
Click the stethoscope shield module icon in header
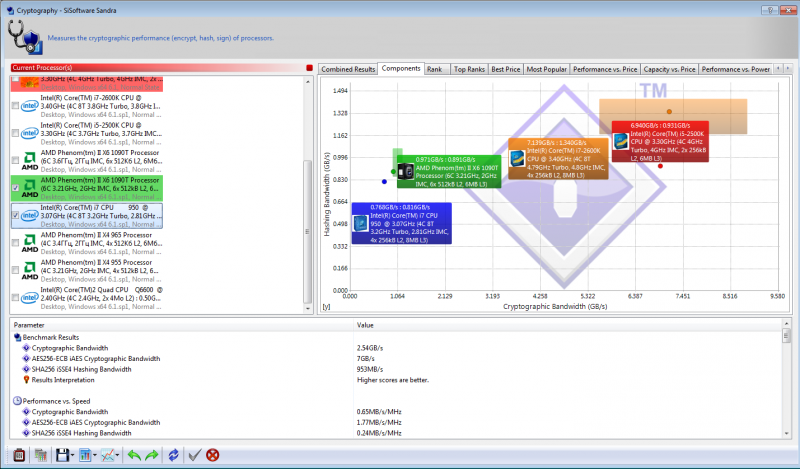click(x=25, y=37)
